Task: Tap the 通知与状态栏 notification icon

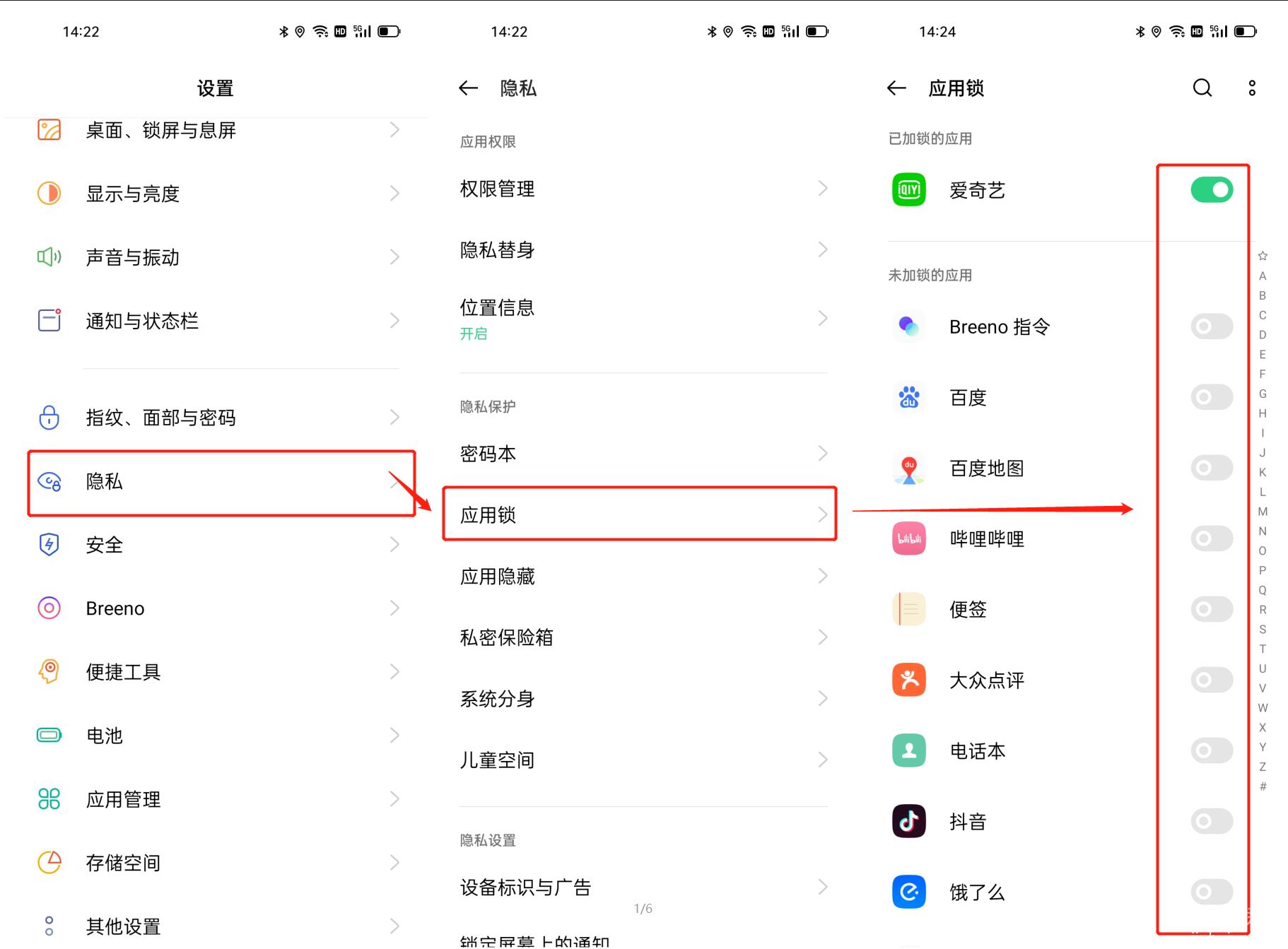Action: point(49,320)
